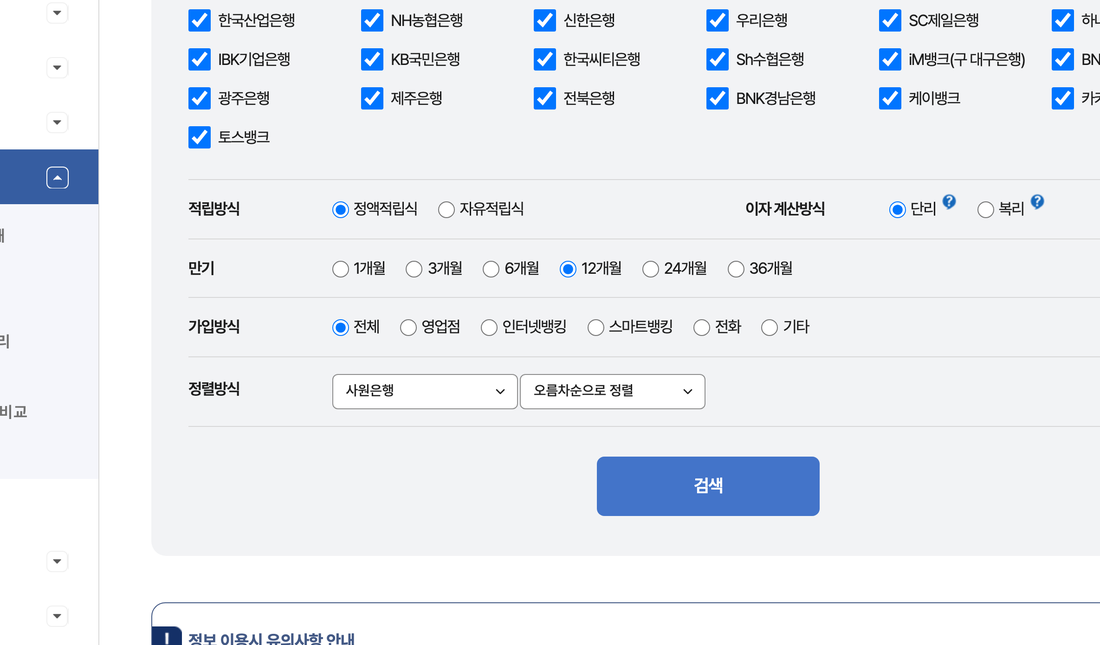Uncheck the KB국민은행 checkbox

pos(372,59)
